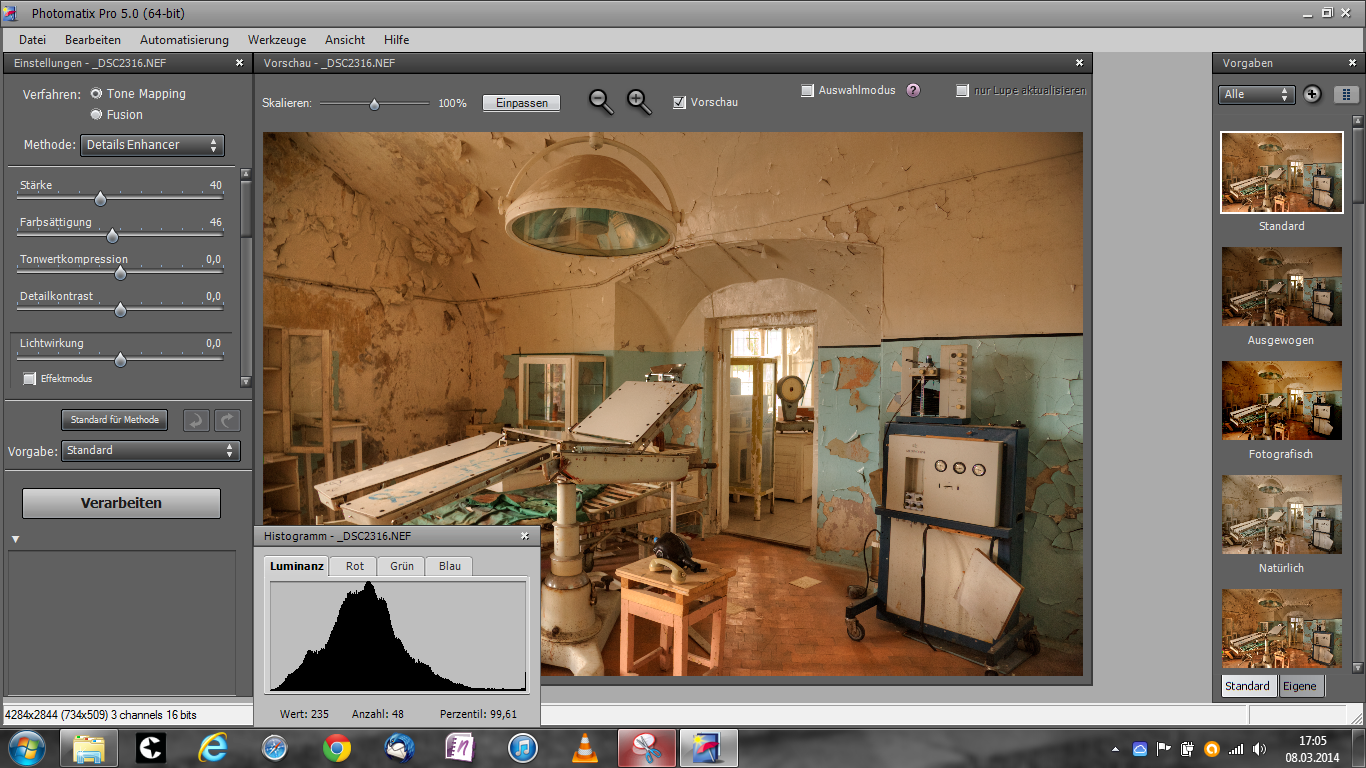The width and height of the screenshot is (1366, 768).
Task: Click the Farbsättigung slider handle
Action: tap(112, 236)
